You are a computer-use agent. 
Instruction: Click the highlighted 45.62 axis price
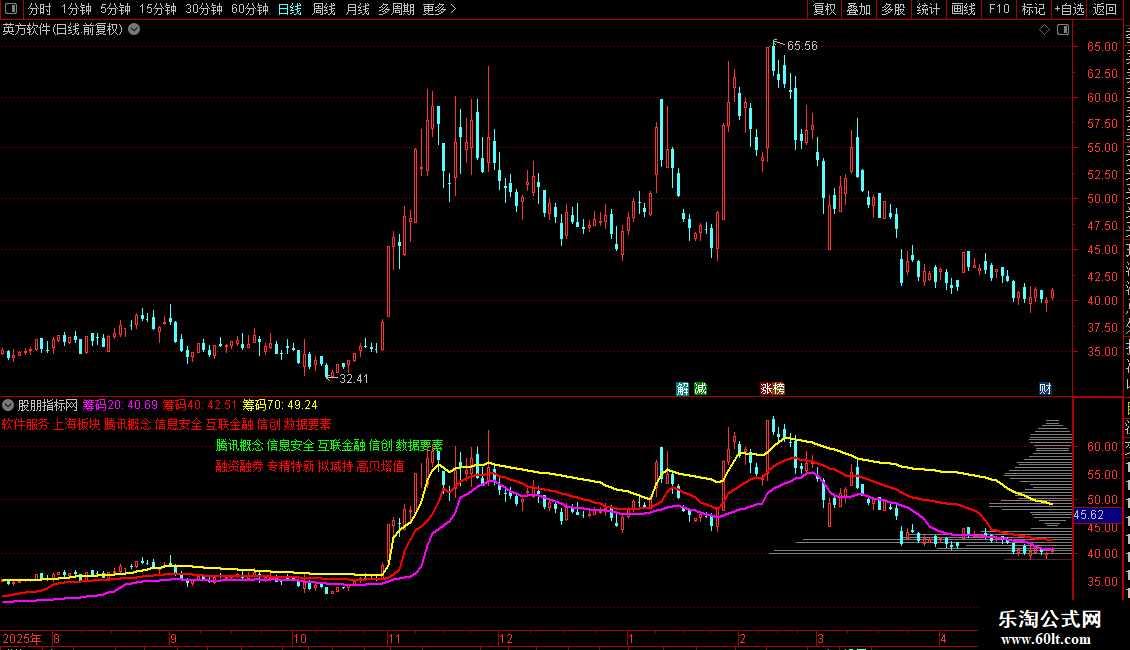[x=1096, y=515]
